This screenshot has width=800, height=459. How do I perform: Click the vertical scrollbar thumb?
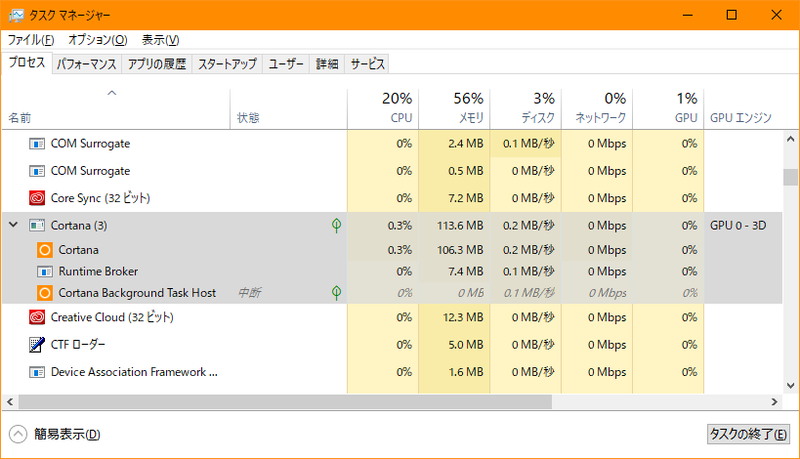(x=790, y=177)
